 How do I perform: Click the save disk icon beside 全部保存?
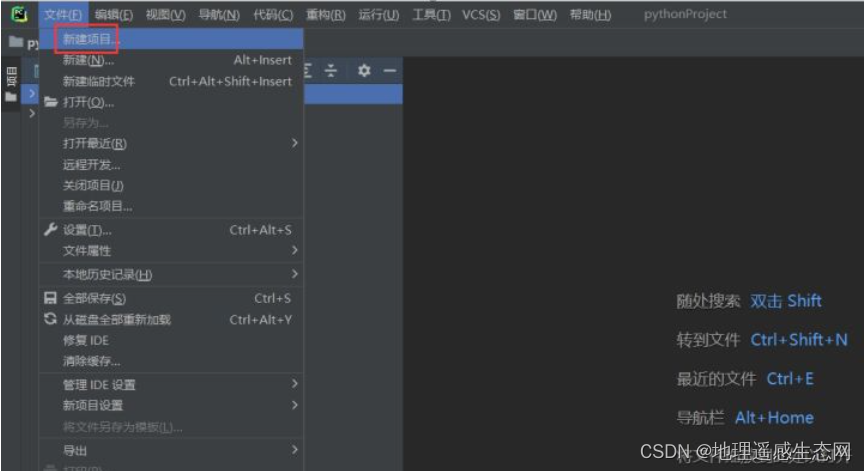coord(50,298)
